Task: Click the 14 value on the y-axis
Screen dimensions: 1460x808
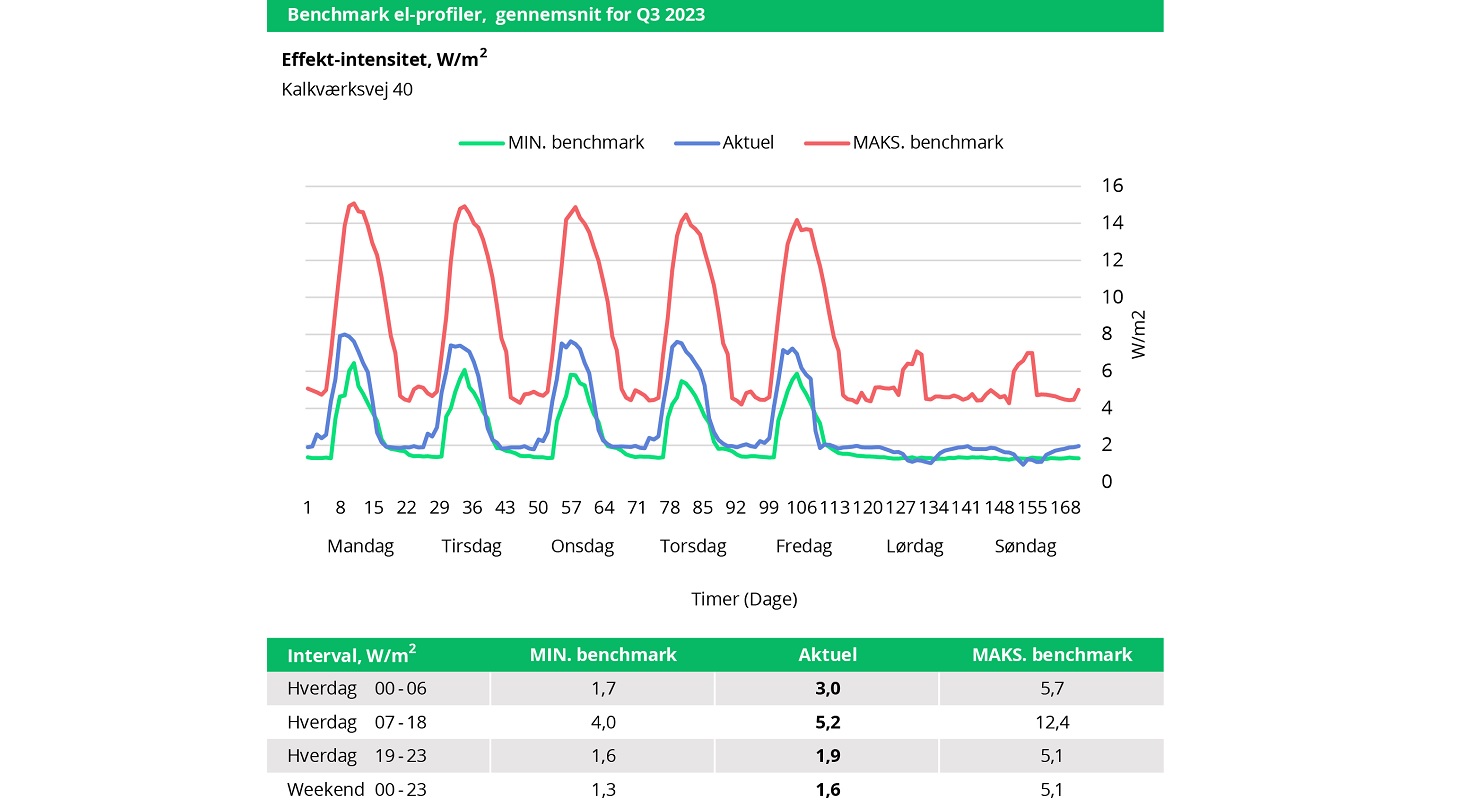Action: 1114,223
